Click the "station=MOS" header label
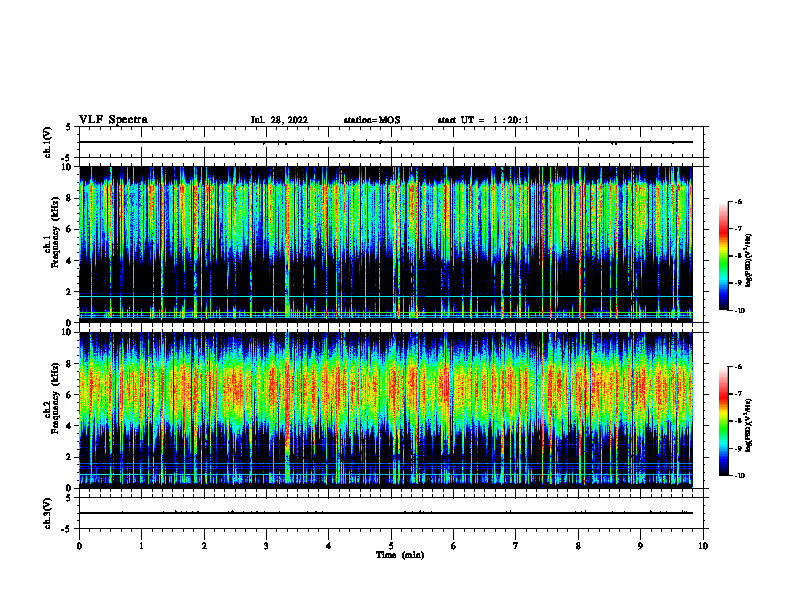This screenshot has width=792, height=612. click(372, 120)
